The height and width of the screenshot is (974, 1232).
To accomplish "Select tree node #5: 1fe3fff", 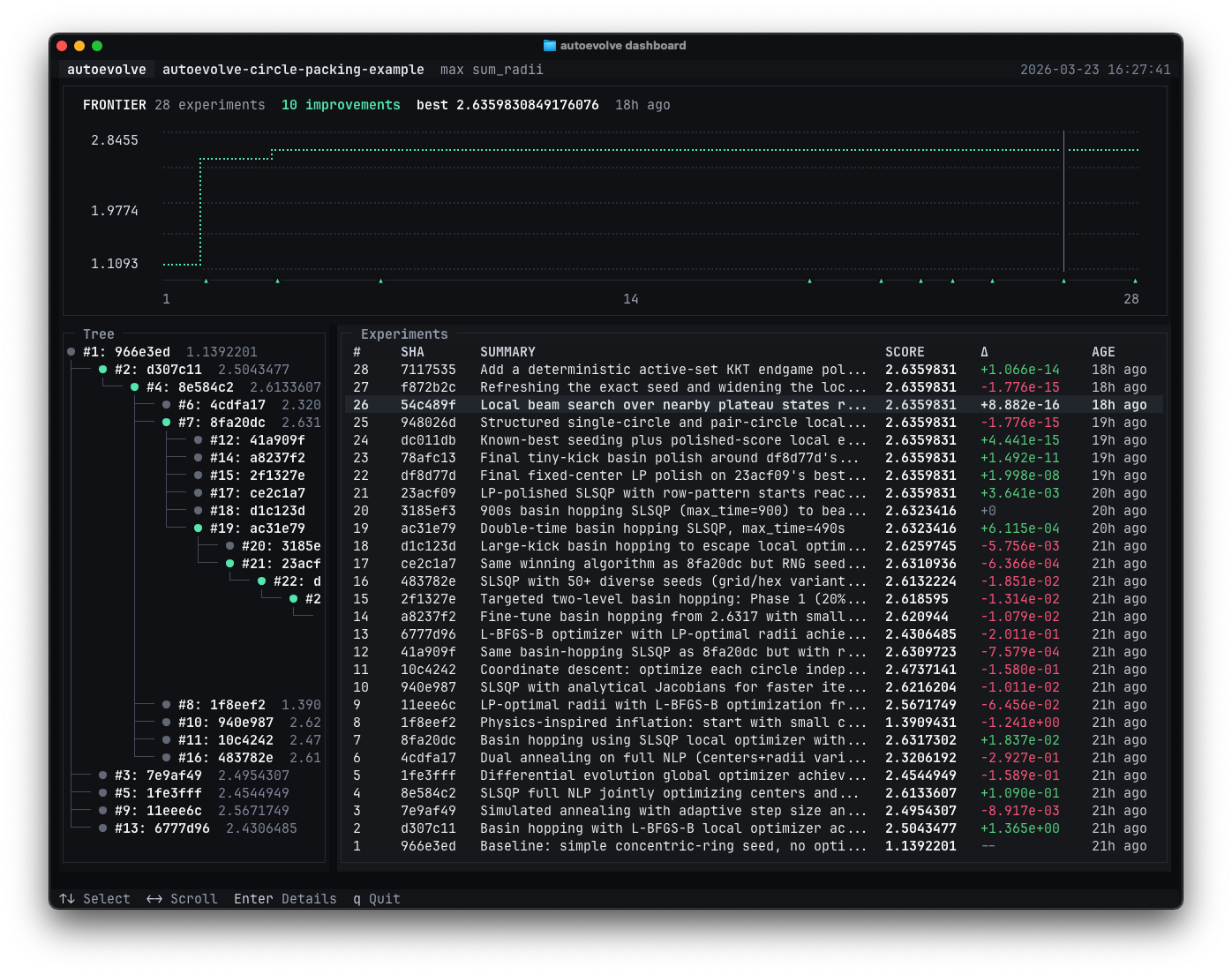I will tap(194, 793).
